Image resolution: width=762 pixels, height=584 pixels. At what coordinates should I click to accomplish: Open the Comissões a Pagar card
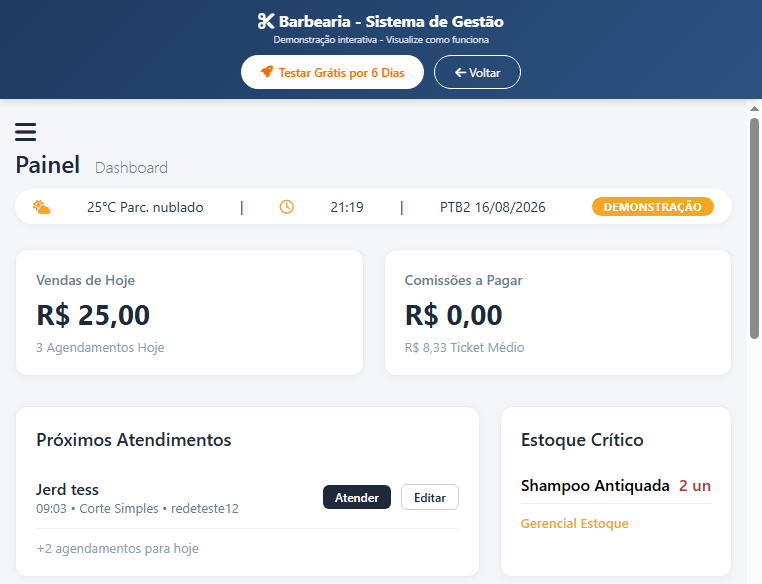tap(558, 312)
